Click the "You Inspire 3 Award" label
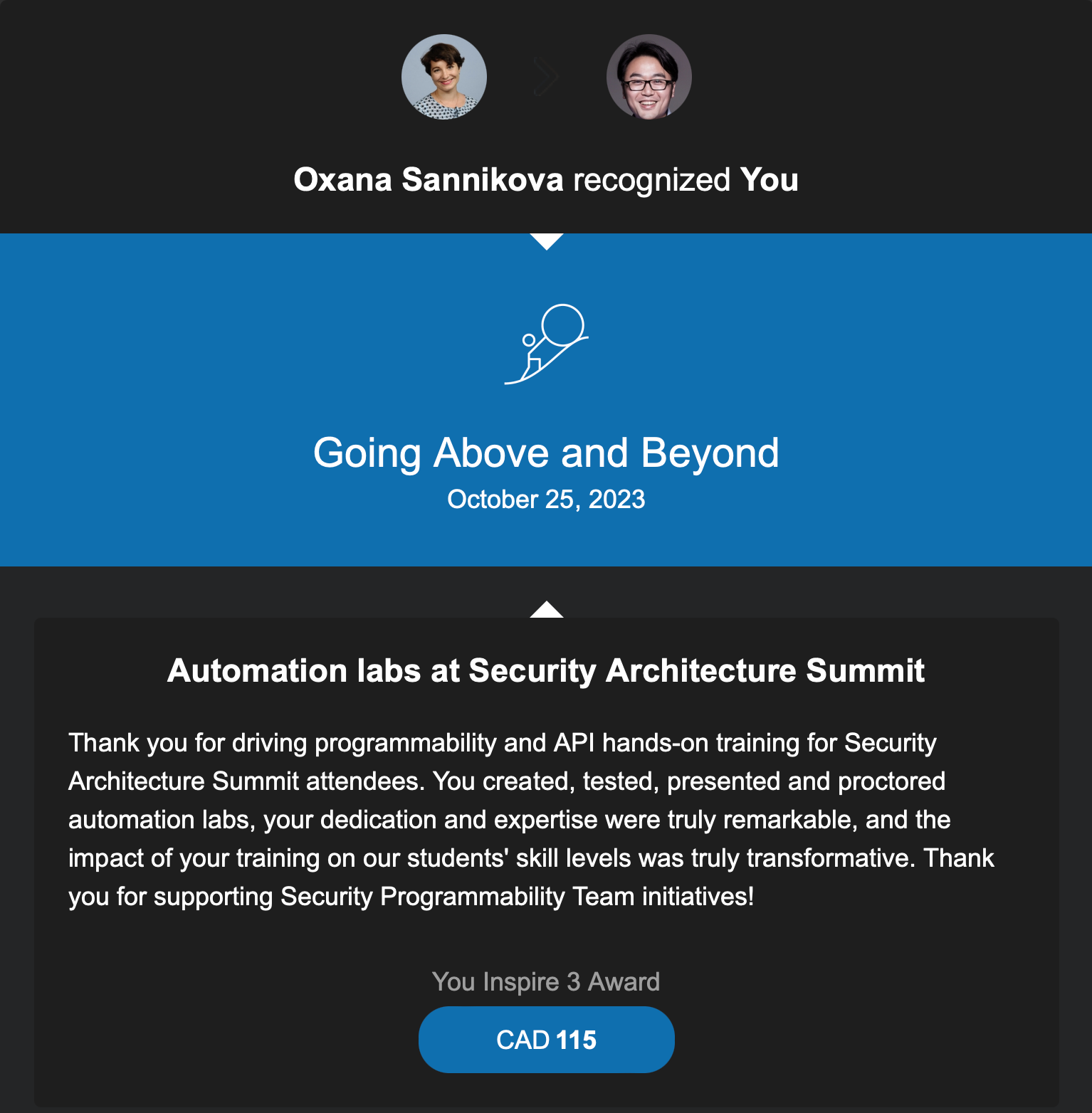The image size is (1092, 1113). tap(546, 981)
